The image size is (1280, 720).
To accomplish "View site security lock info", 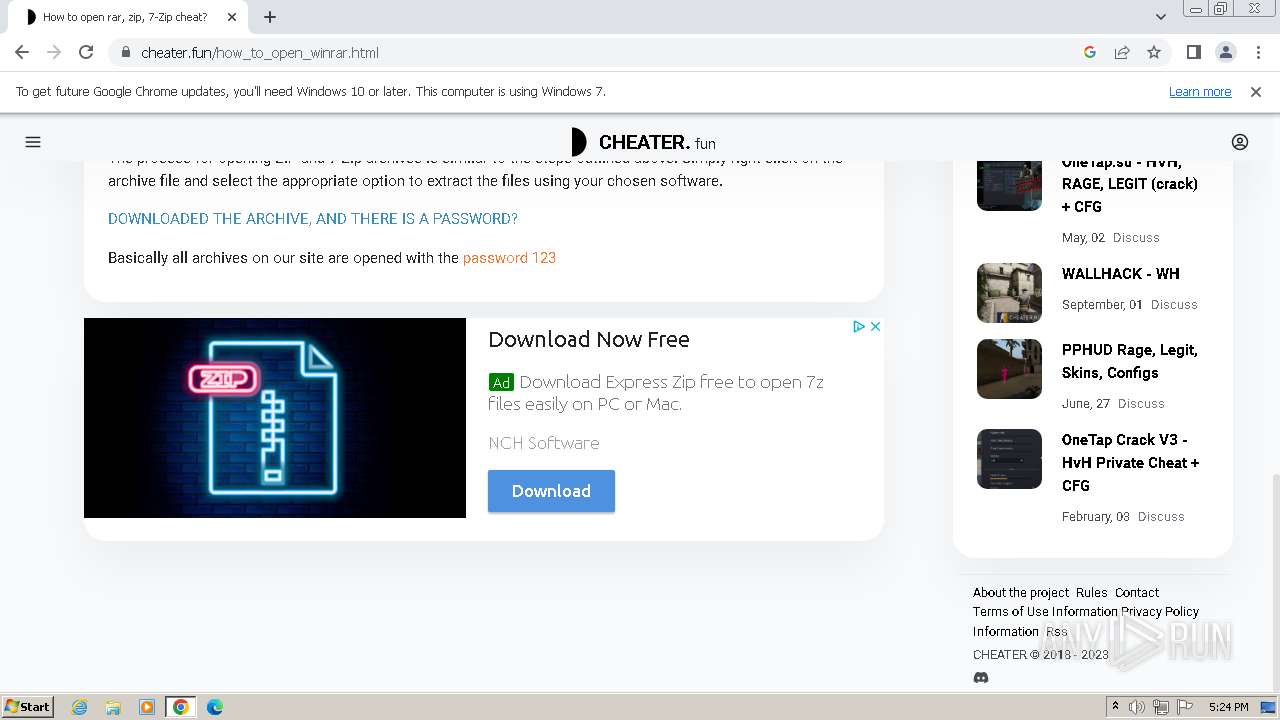I will [x=125, y=53].
